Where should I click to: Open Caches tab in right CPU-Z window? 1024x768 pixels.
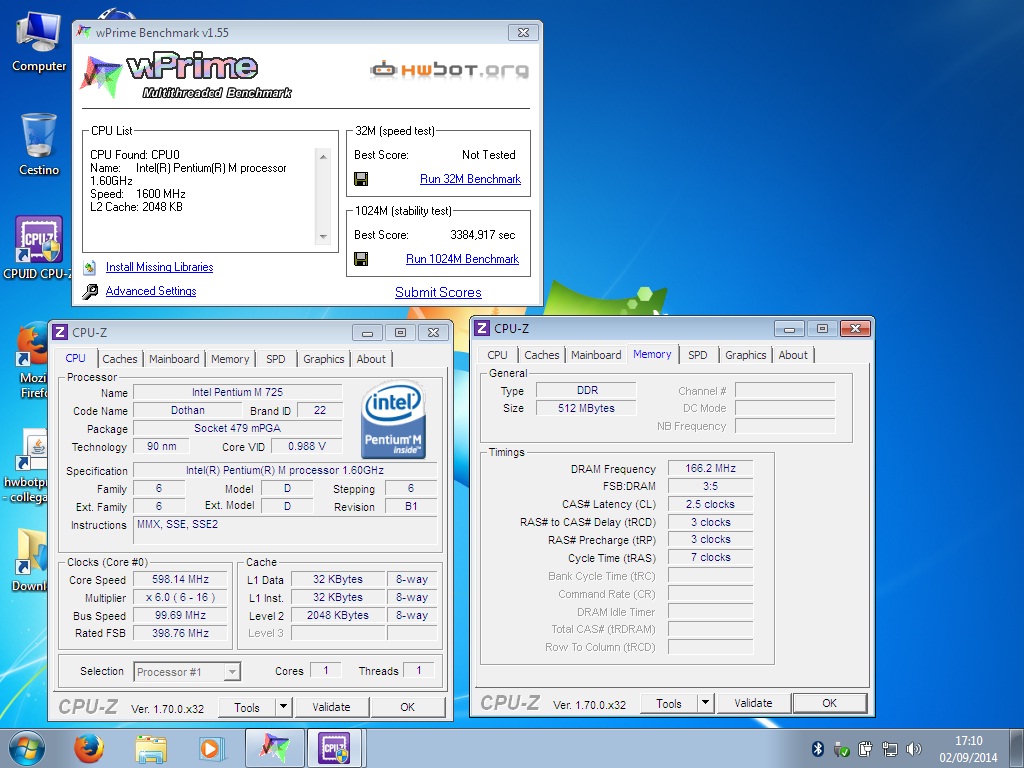[x=541, y=355]
